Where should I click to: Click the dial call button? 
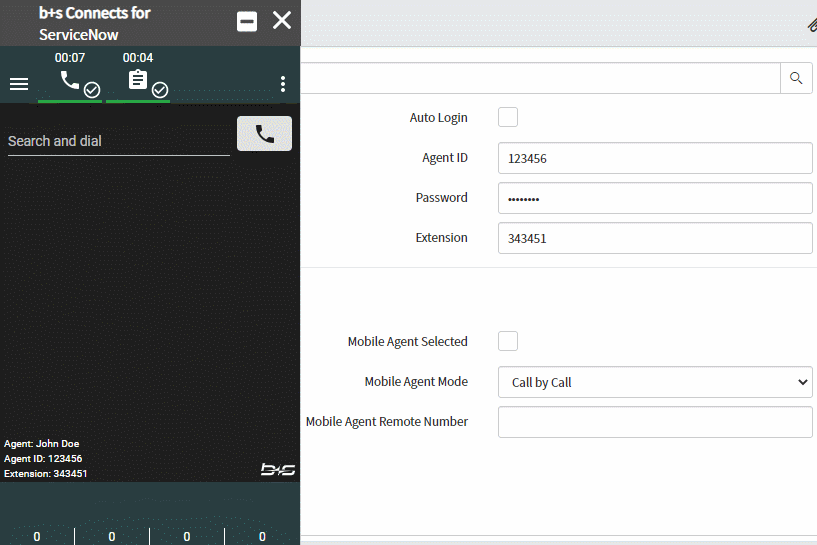pyautogui.click(x=264, y=134)
